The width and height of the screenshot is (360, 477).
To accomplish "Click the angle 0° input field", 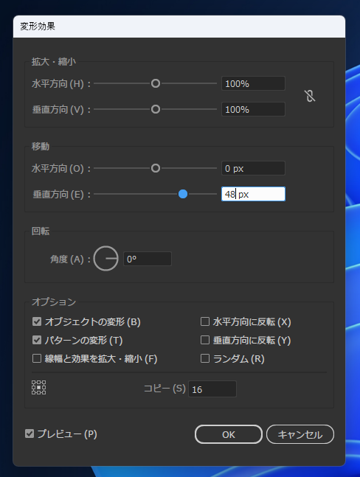I will point(148,259).
